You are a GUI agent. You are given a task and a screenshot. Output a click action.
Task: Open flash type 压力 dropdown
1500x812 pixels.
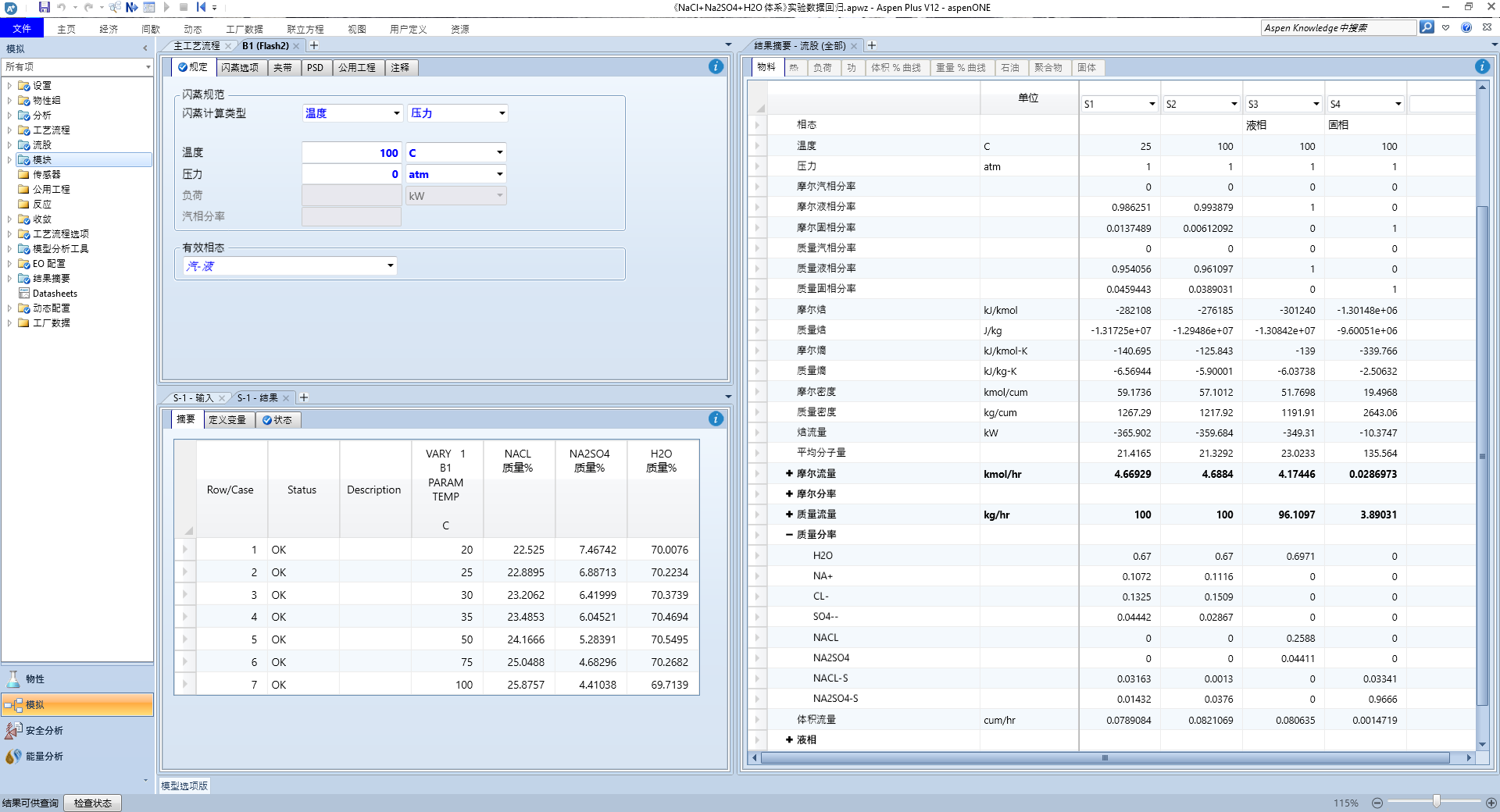coord(502,113)
